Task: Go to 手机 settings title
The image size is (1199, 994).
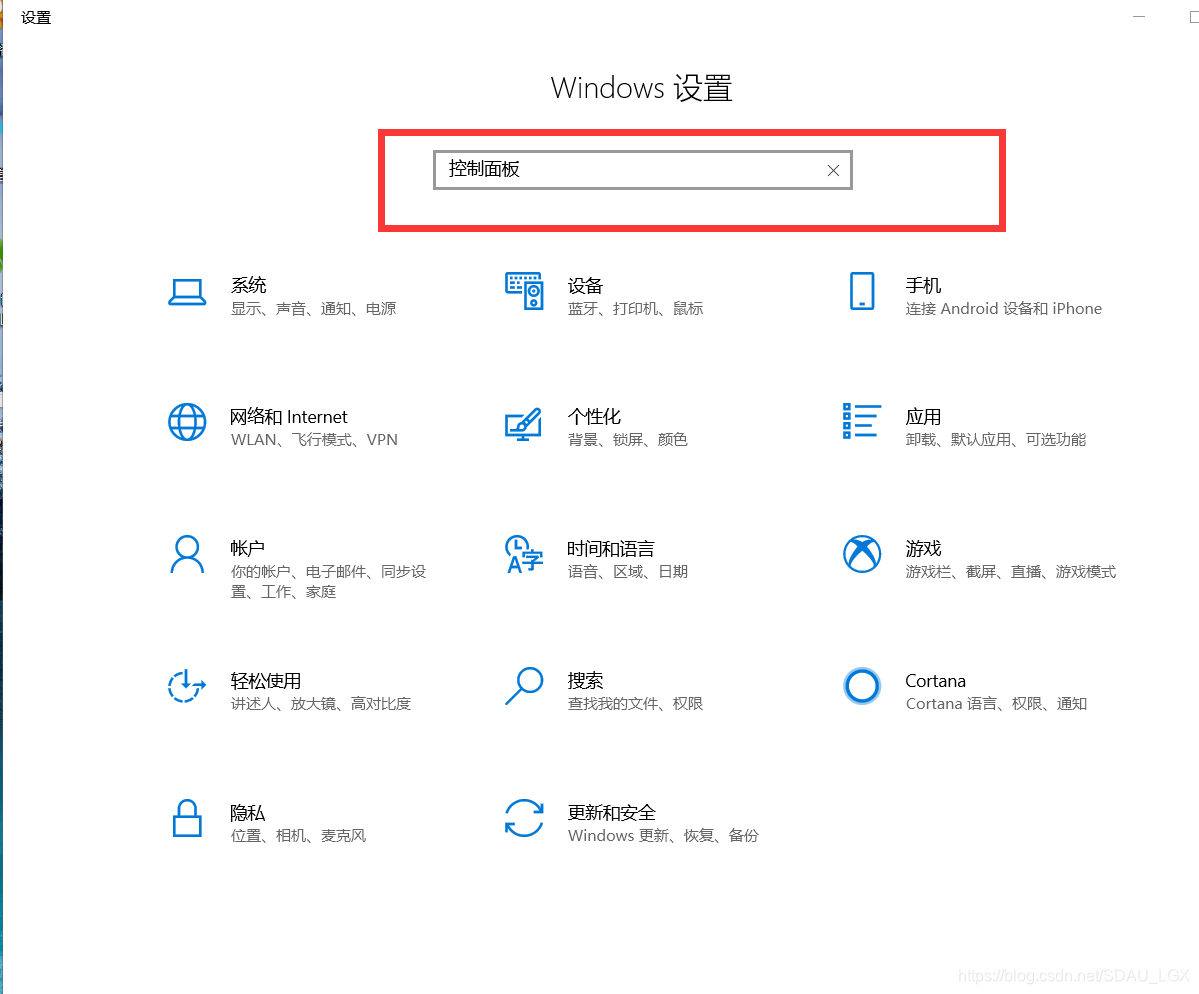Action: pyautogui.click(x=923, y=285)
